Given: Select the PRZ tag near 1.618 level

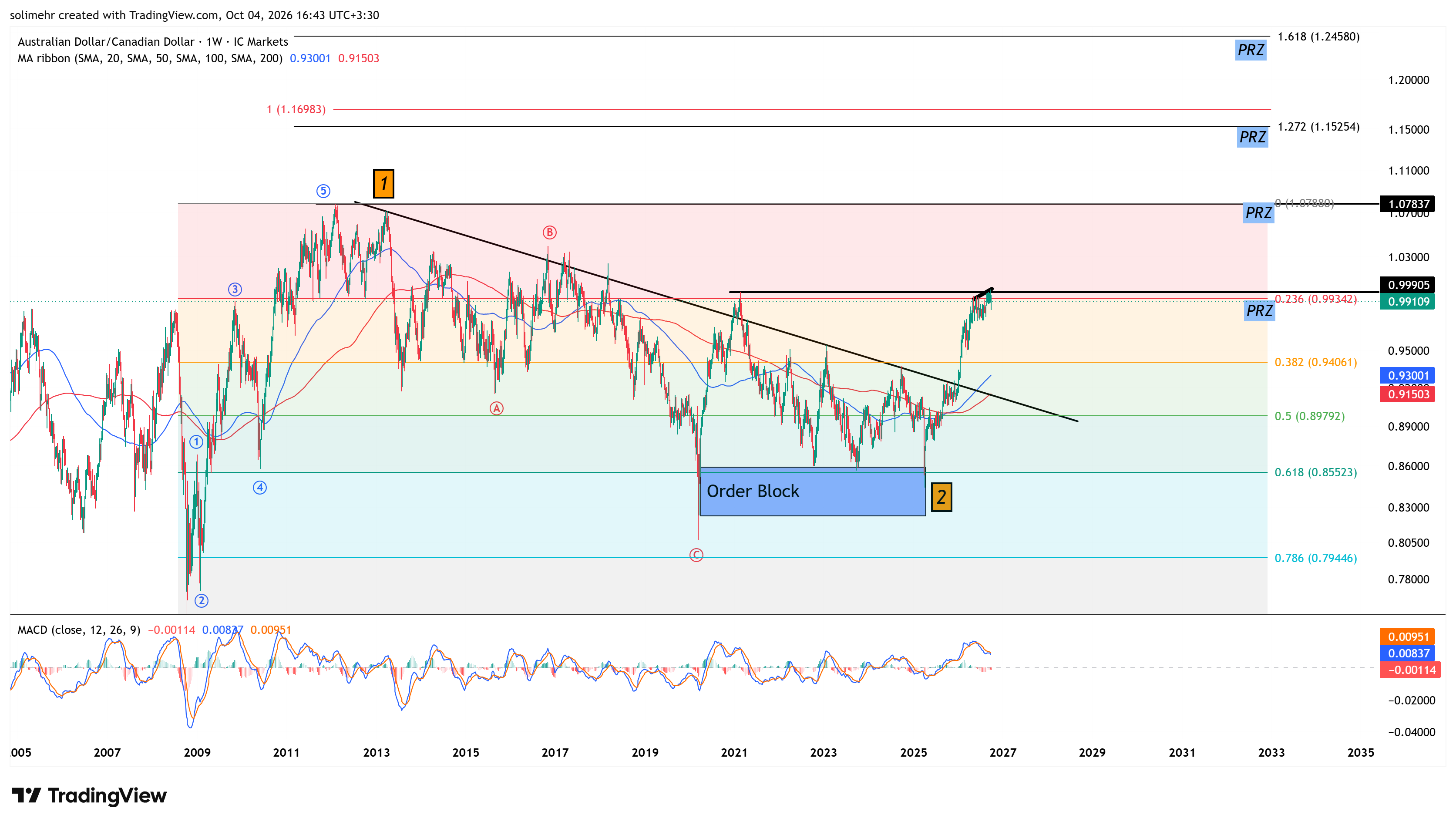Looking at the screenshot, I should click(x=1251, y=50).
